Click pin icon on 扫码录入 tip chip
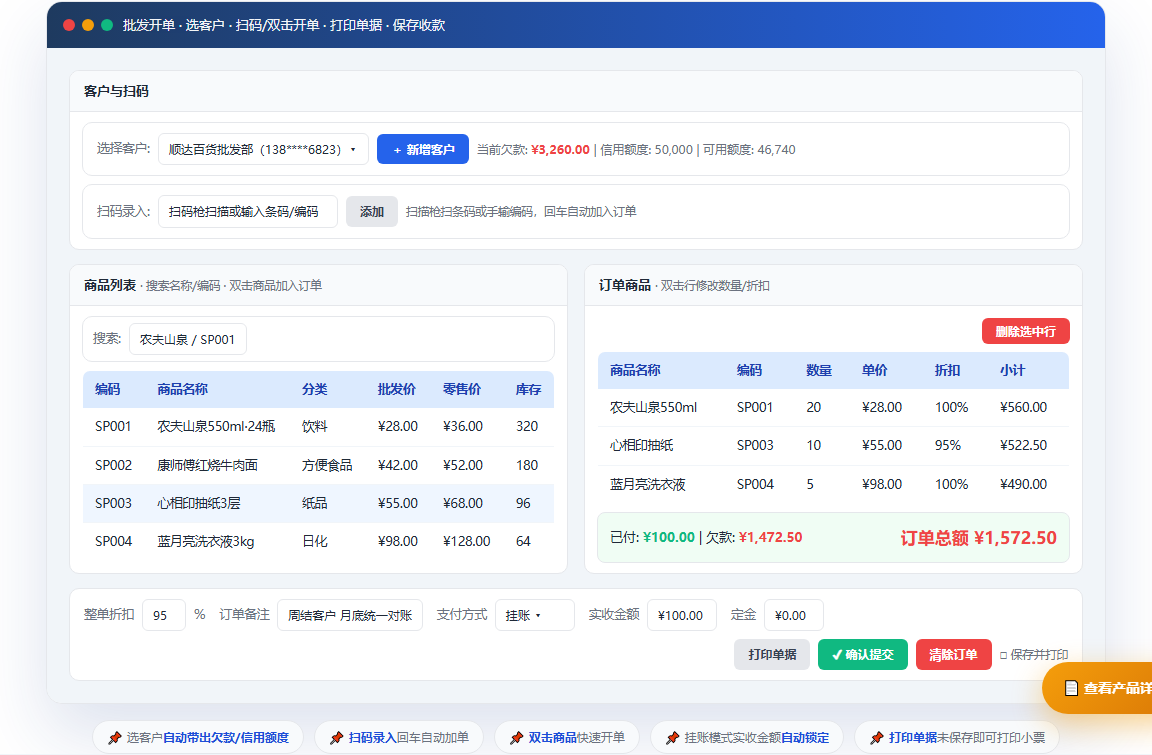 coord(336,737)
